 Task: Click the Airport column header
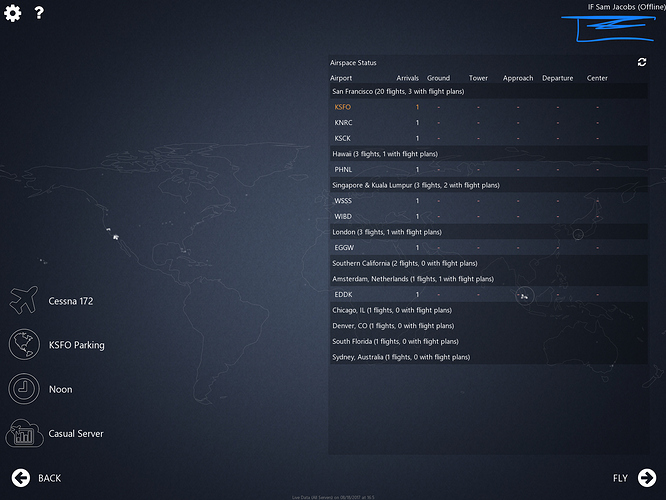341,78
